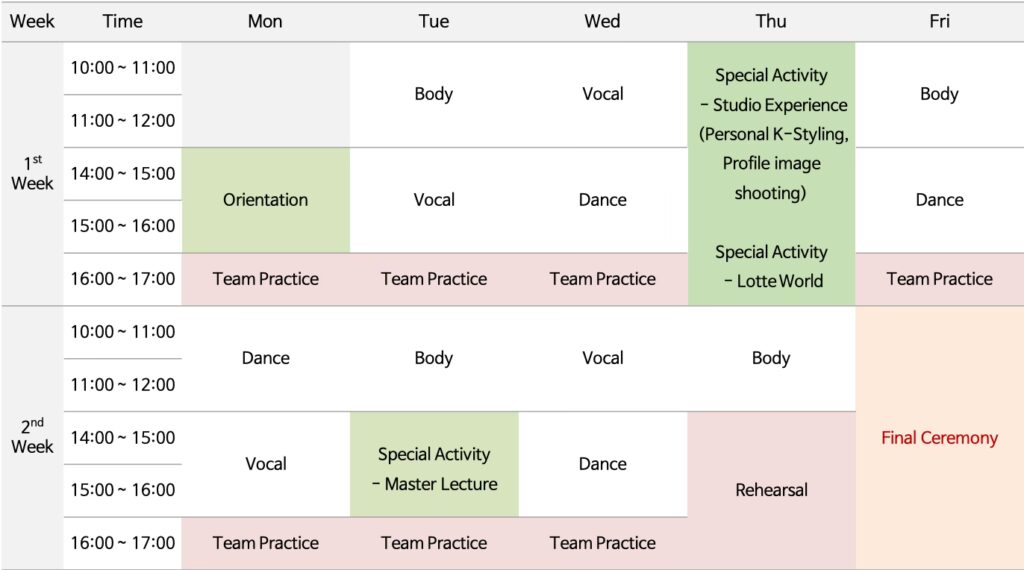Select first week Friday Dance cell

939,200
